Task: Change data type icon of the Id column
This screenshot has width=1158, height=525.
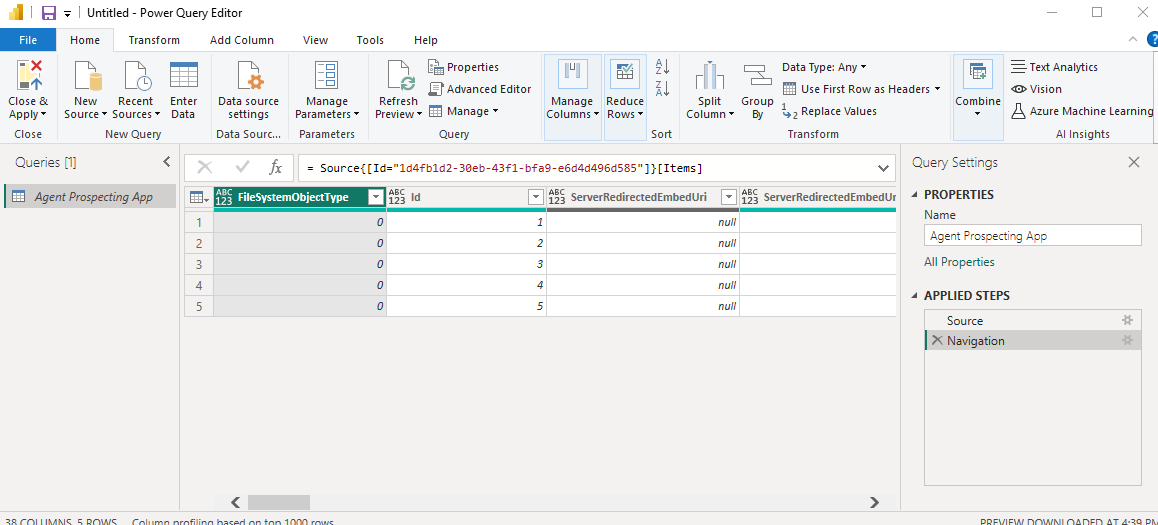Action: pos(397,197)
